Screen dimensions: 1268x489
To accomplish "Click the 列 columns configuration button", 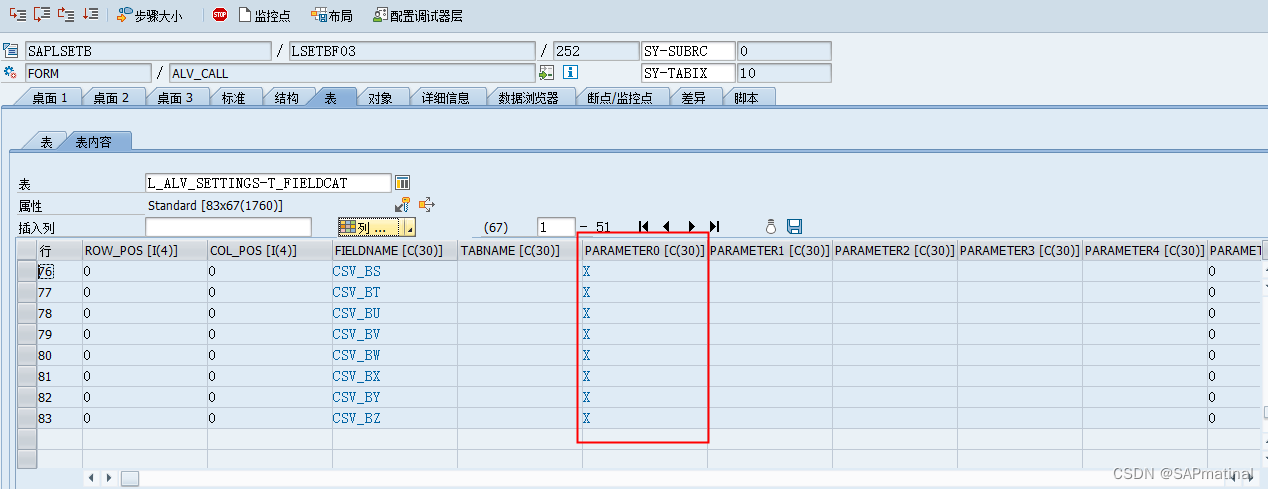I will pyautogui.click(x=369, y=227).
